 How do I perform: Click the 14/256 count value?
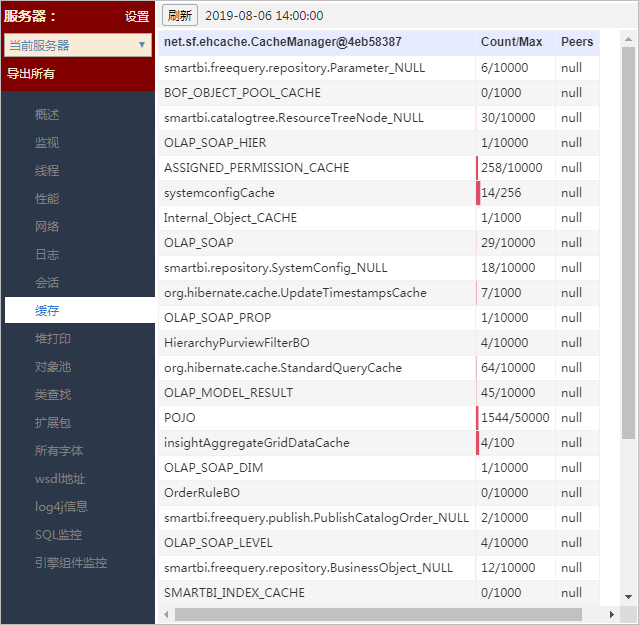pos(501,193)
